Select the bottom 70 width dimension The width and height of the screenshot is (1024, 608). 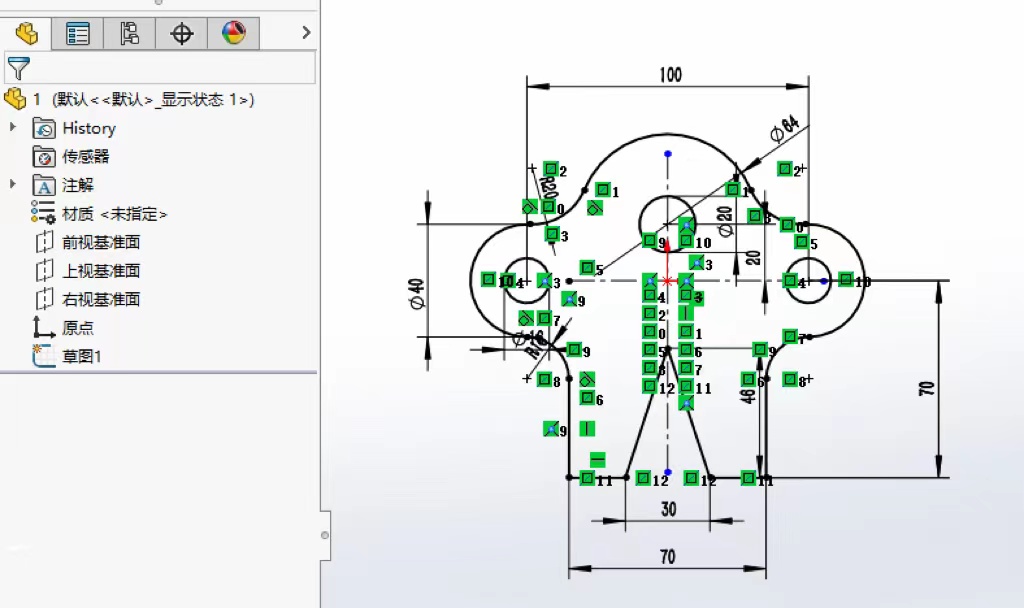pos(667,557)
